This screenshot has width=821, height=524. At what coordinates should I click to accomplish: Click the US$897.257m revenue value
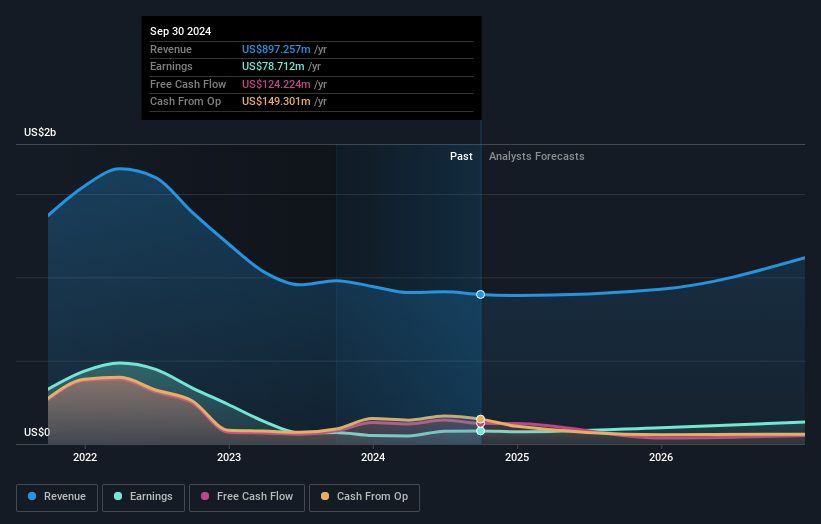click(x=276, y=49)
